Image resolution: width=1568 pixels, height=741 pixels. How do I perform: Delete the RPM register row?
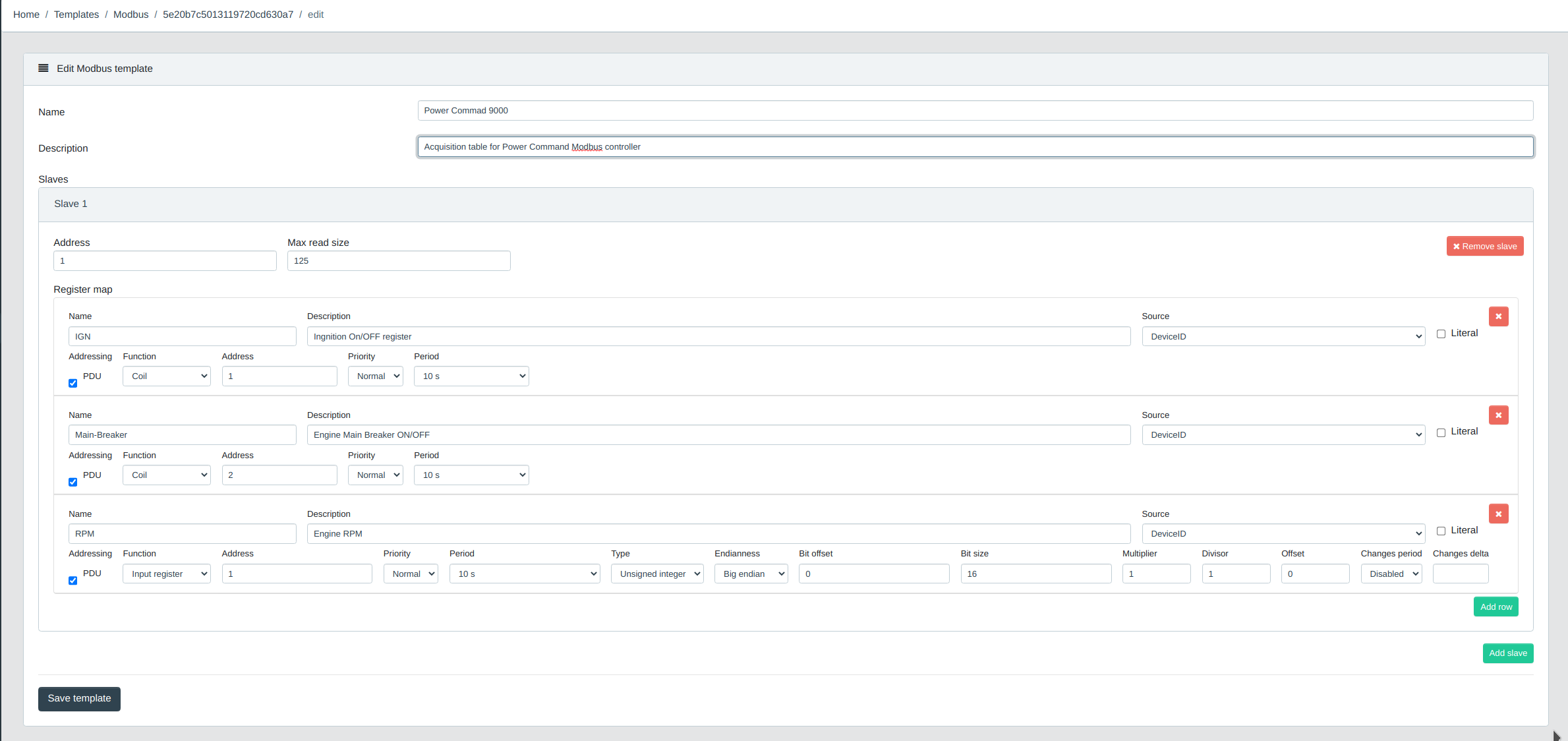(1498, 514)
